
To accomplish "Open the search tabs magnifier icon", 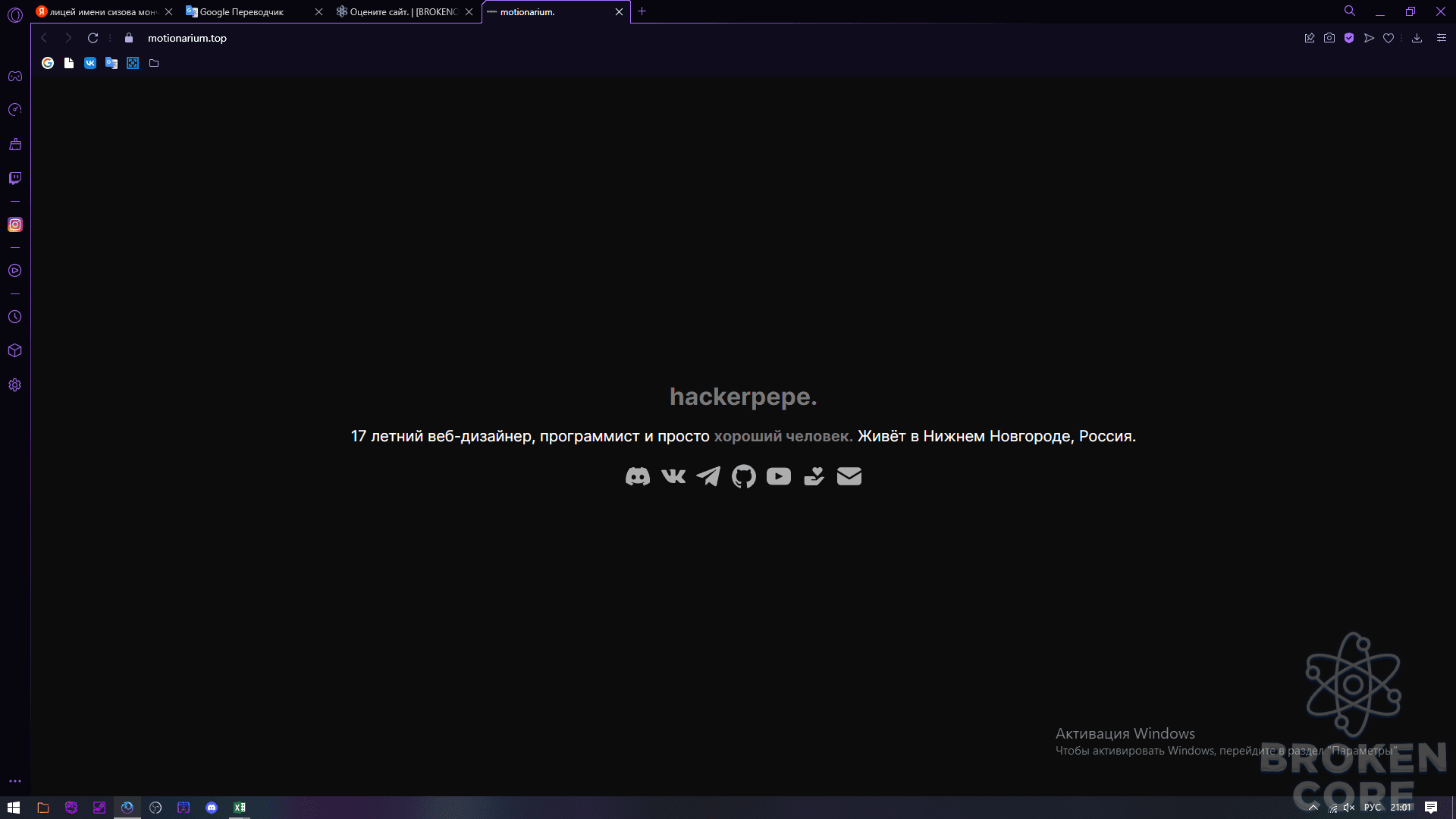I will pos(1350,11).
